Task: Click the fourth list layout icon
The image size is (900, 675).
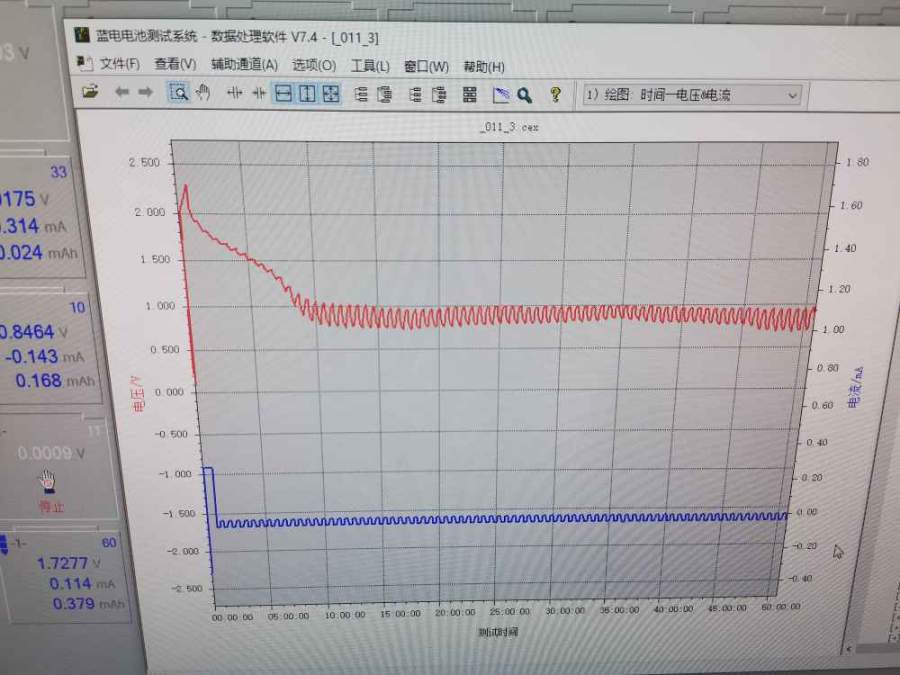Action: pyautogui.click(x=440, y=95)
